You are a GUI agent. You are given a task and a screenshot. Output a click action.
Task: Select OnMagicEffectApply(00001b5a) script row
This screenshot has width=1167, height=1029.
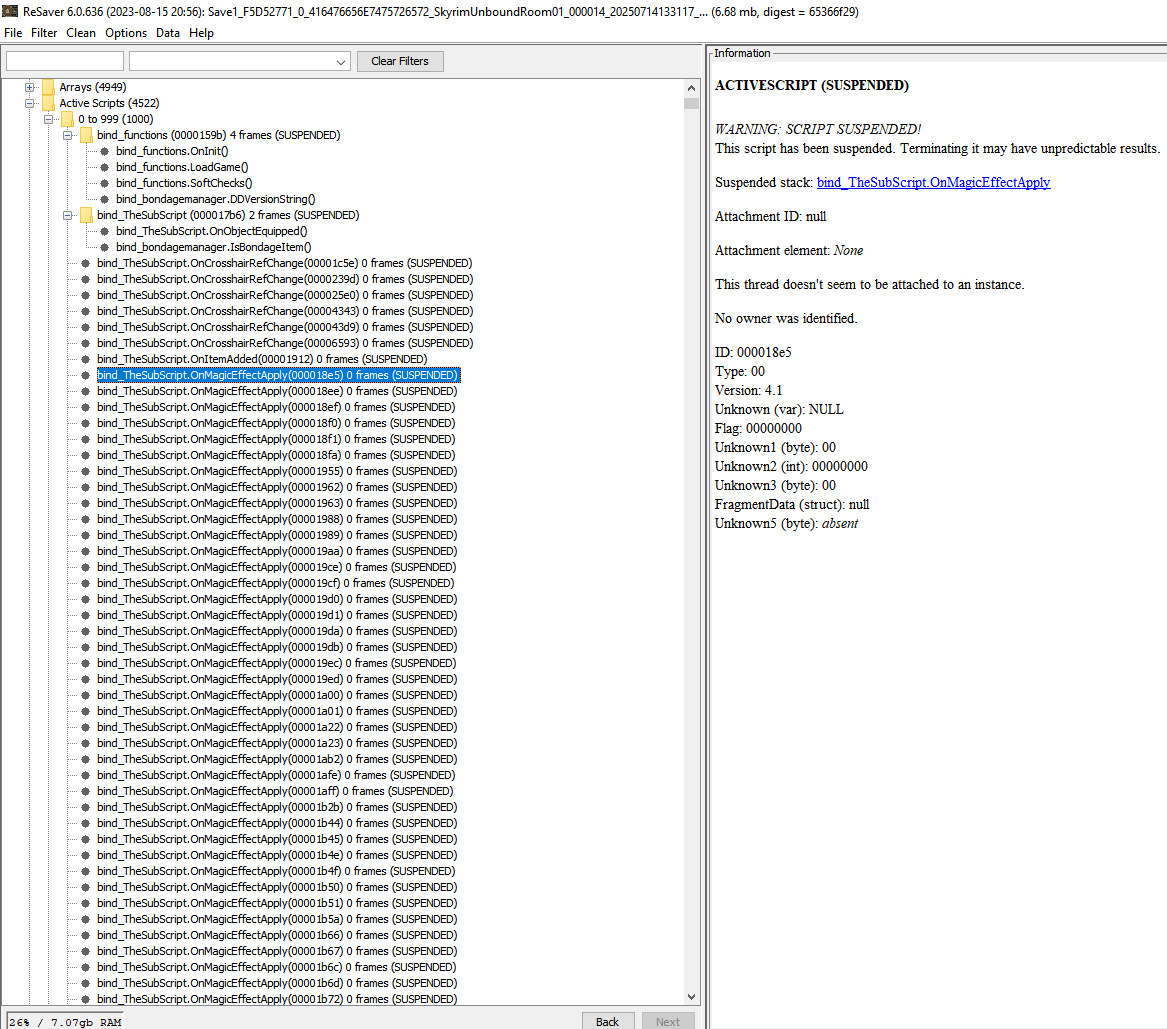277,919
